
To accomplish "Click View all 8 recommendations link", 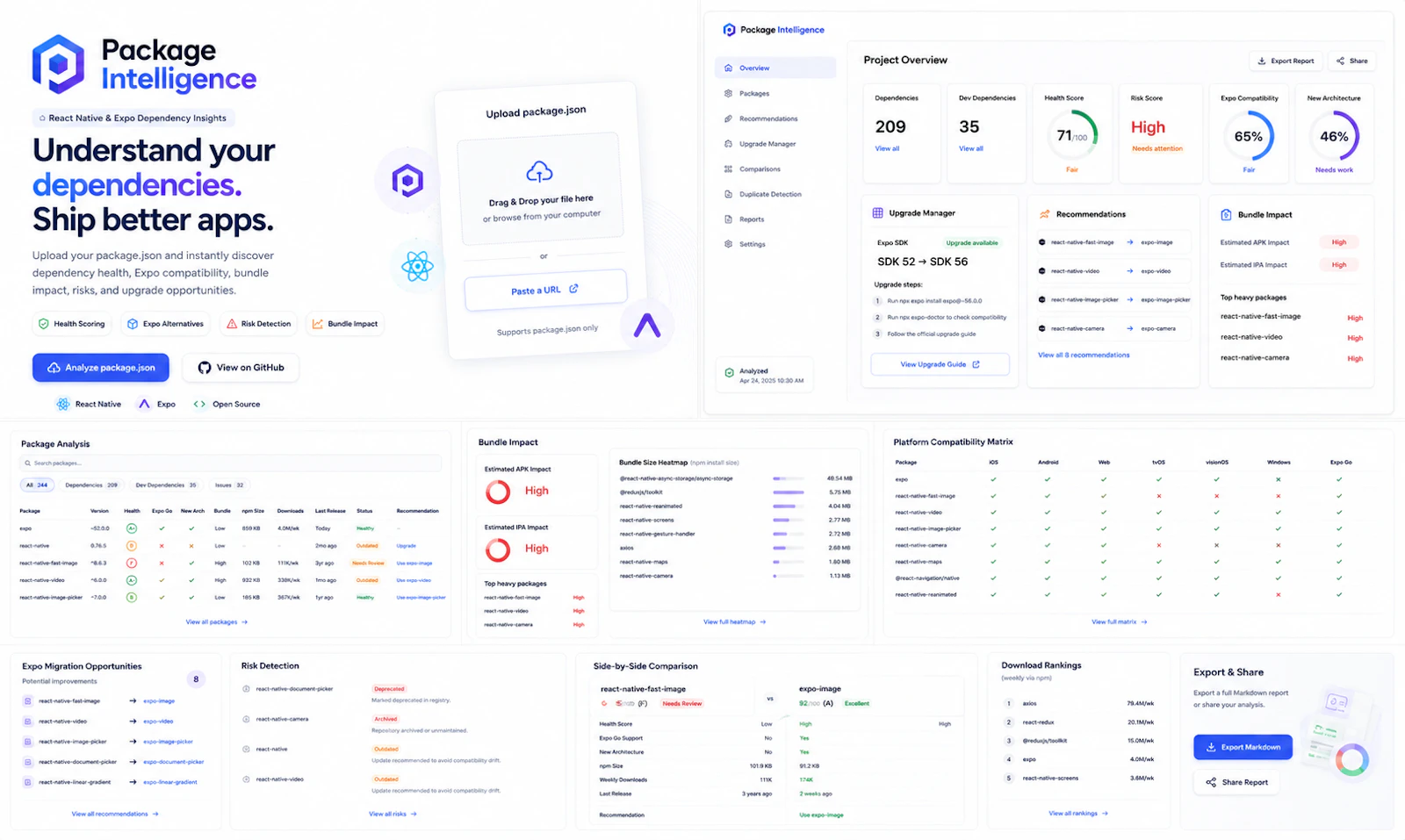I will pos(1084,355).
